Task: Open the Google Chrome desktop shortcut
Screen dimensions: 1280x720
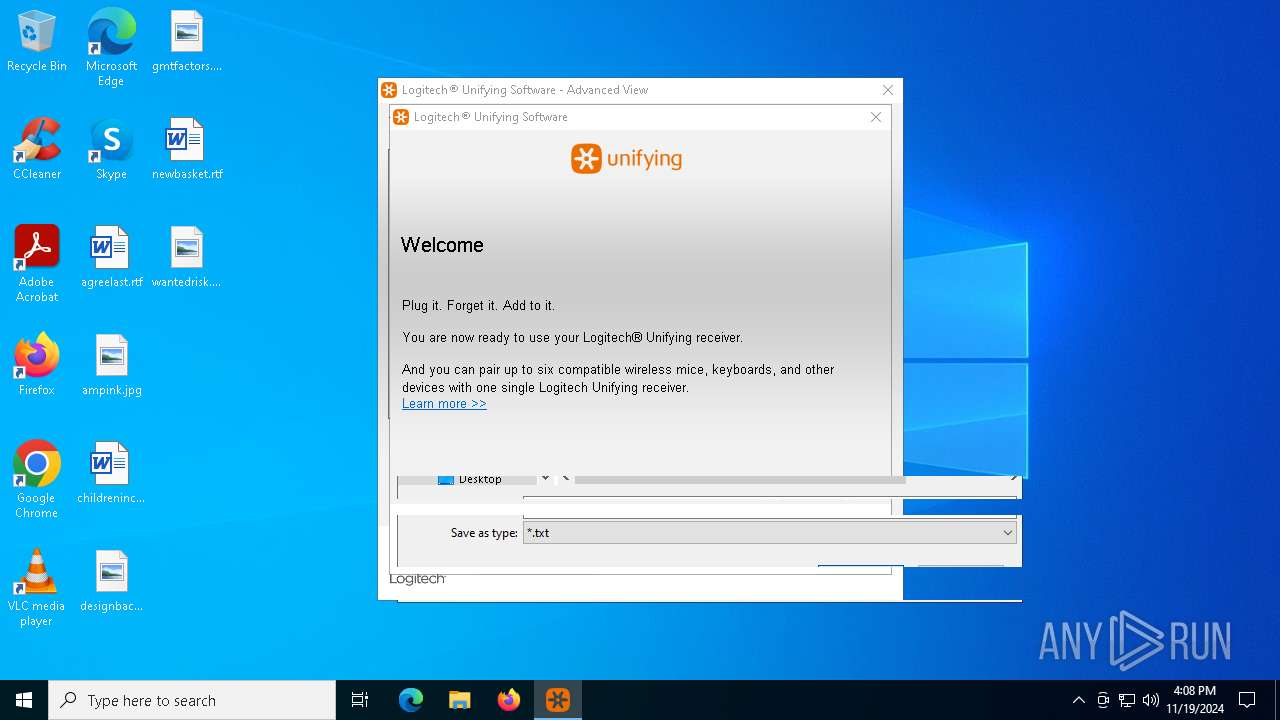Action: (37, 480)
